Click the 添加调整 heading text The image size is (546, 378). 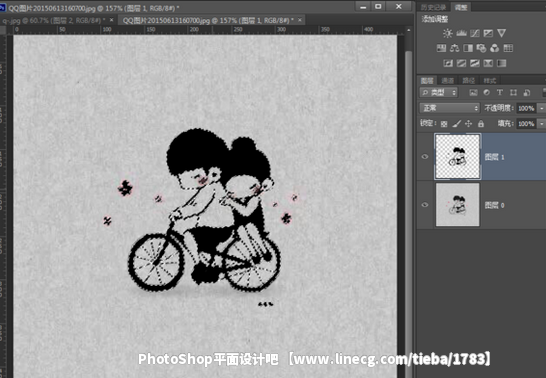click(x=435, y=19)
